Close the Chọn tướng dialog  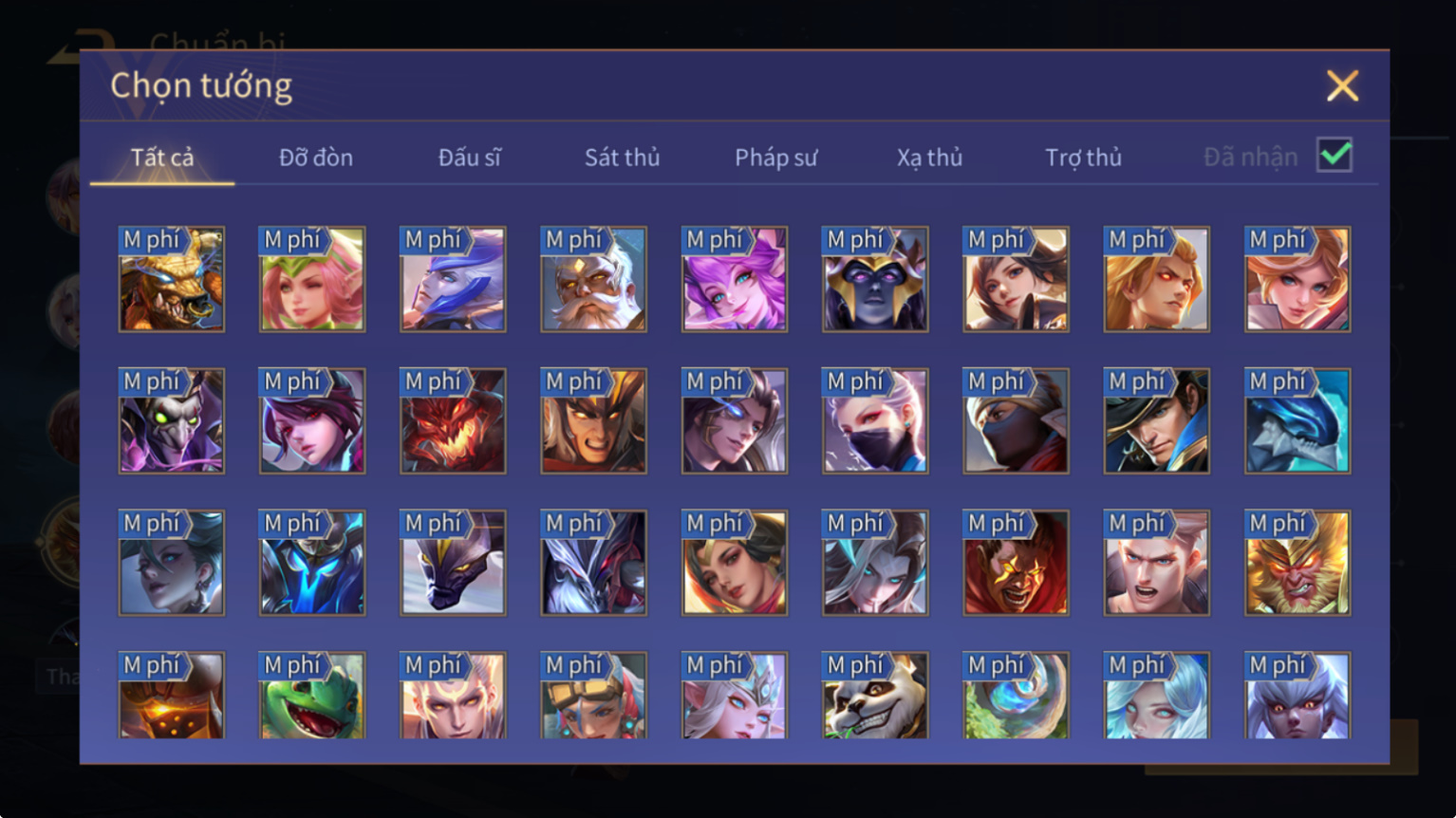point(1342,86)
